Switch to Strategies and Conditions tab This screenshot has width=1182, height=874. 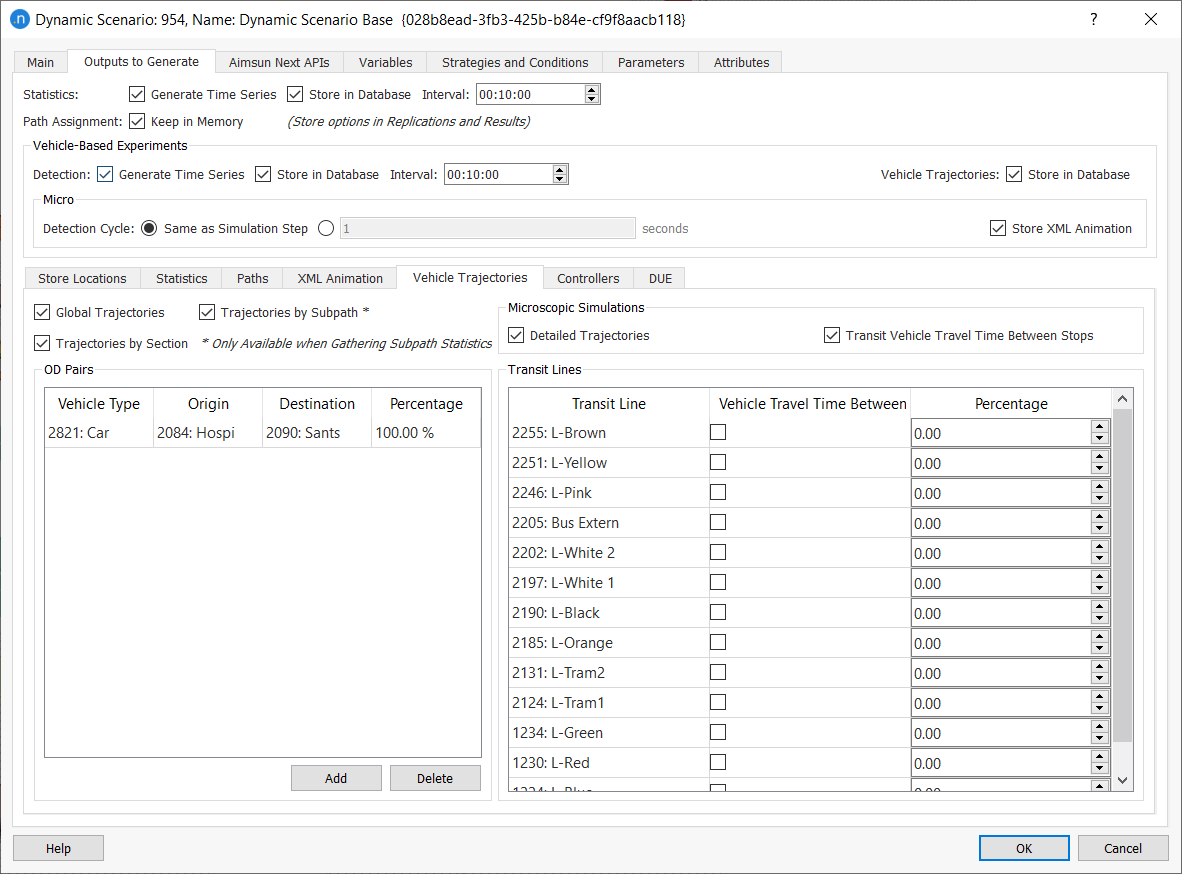pos(515,62)
